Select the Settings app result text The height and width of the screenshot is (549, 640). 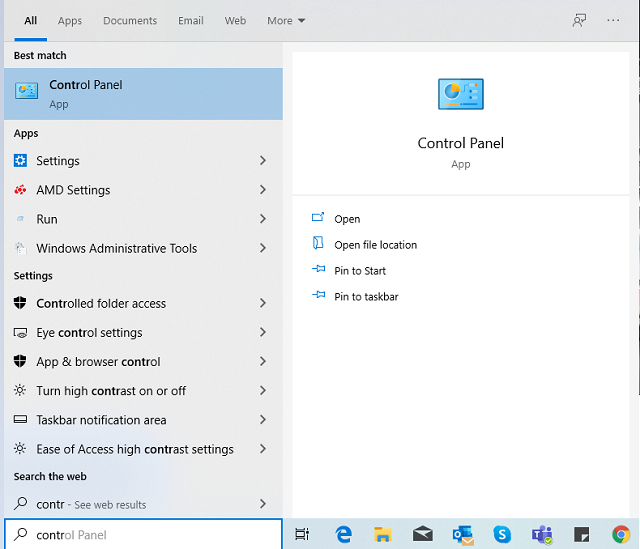[x=58, y=161]
